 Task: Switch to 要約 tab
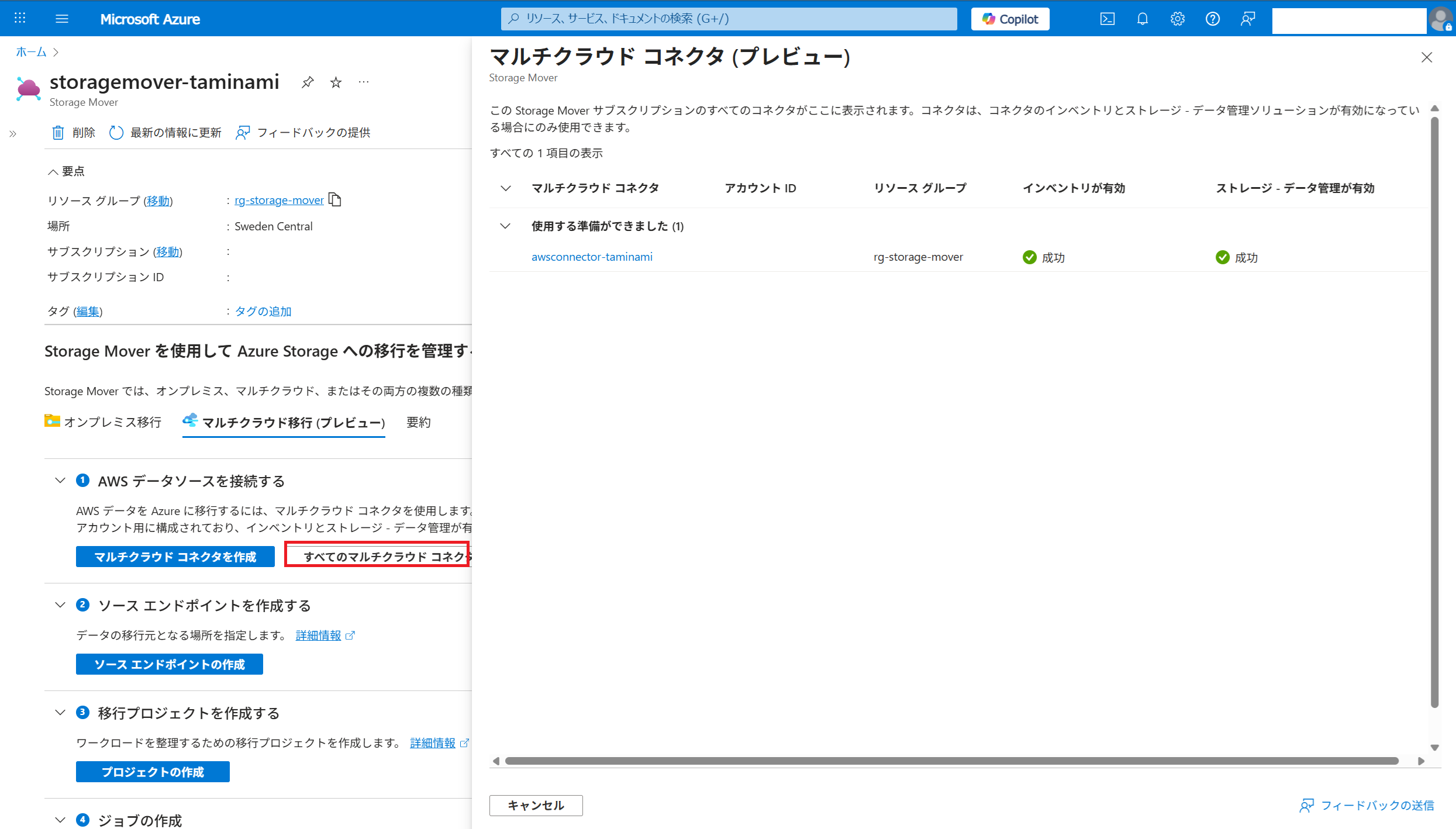coord(419,422)
